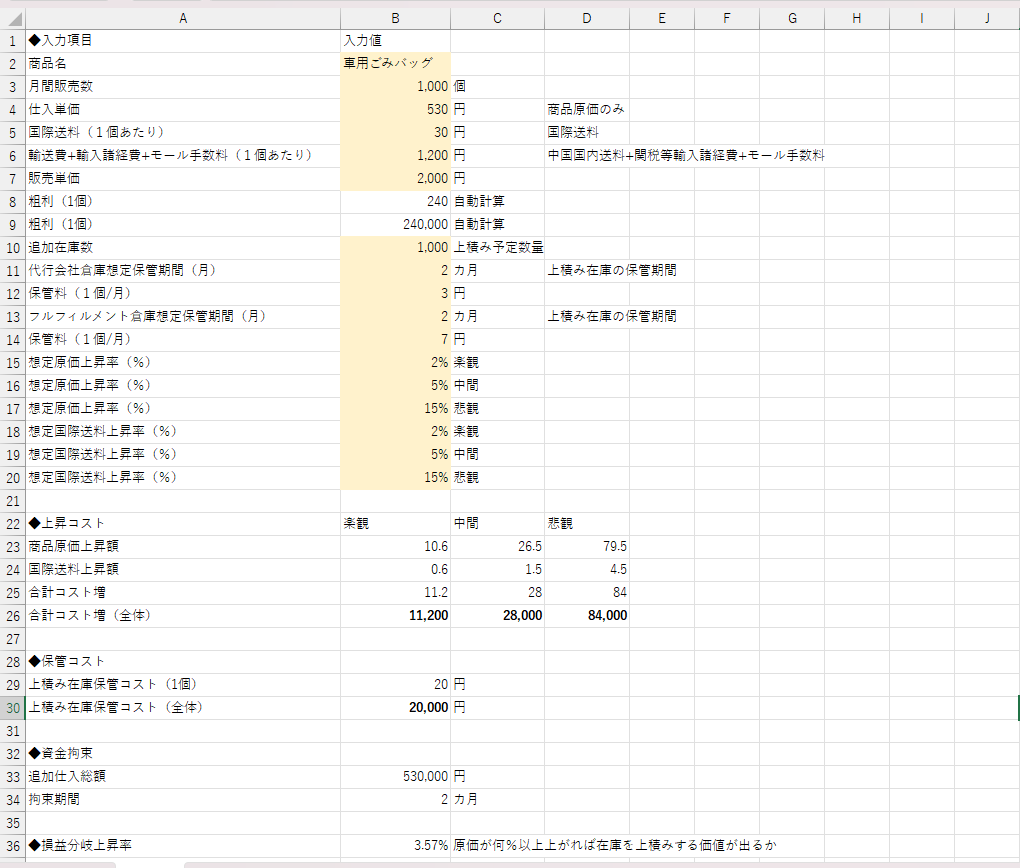
Task: Click the column J header
Action: (986, 18)
